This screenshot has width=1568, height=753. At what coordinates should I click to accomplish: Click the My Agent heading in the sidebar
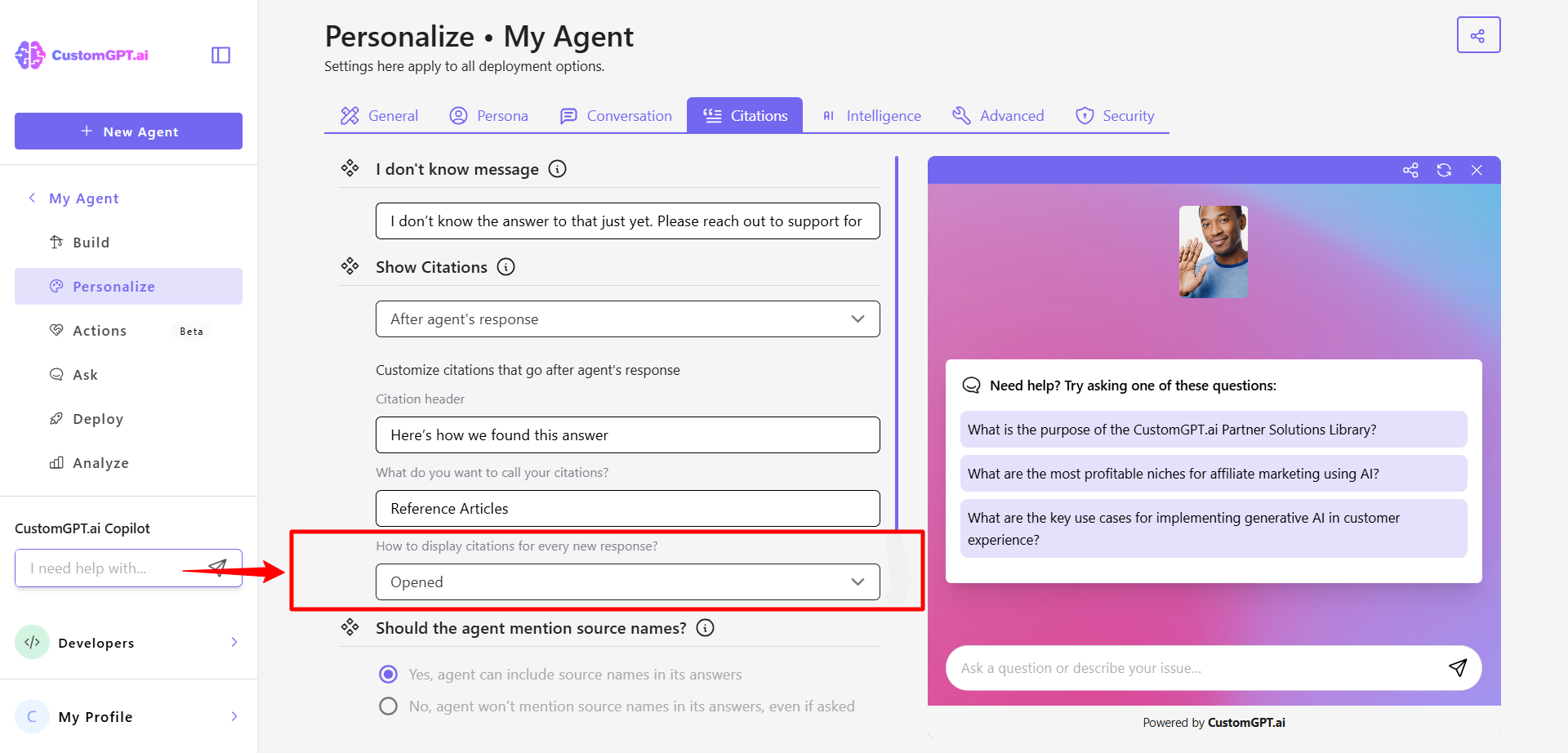click(x=84, y=198)
